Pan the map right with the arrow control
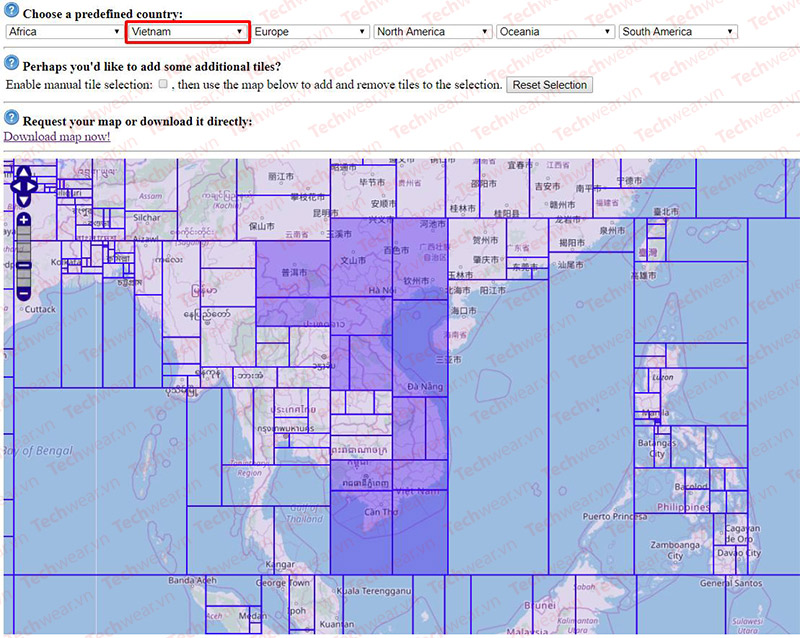800x638 pixels. tap(32, 186)
